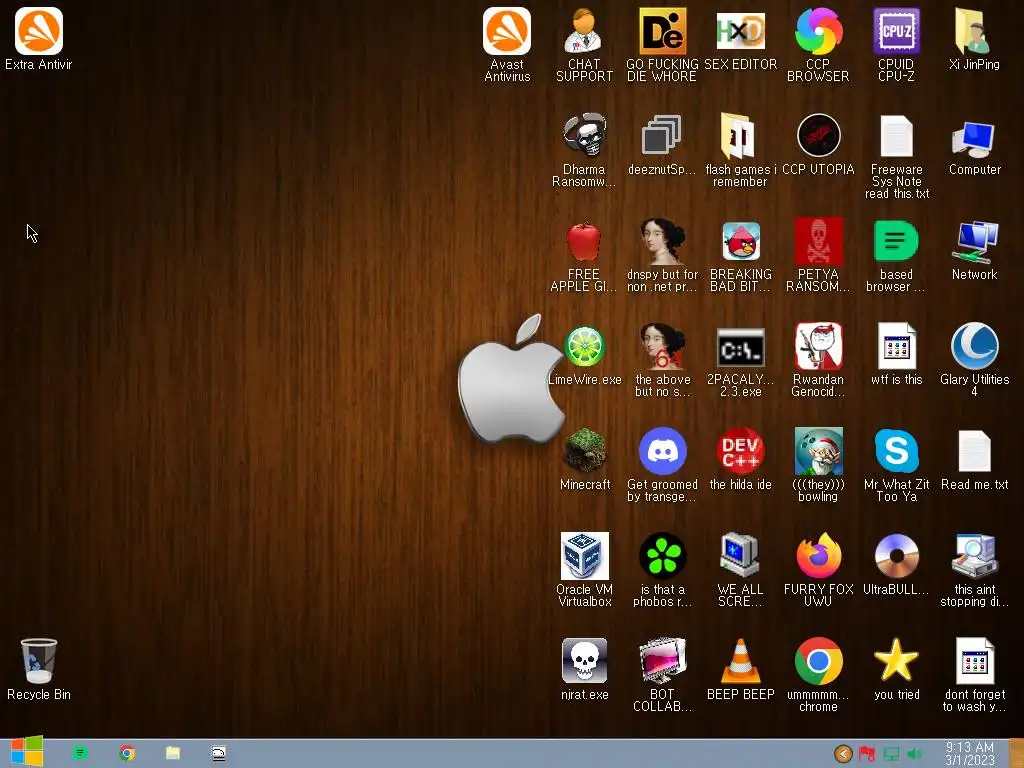Open the Extra Antivir desktop icon
This screenshot has width=1024, height=768.
pyautogui.click(x=39, y=39)
